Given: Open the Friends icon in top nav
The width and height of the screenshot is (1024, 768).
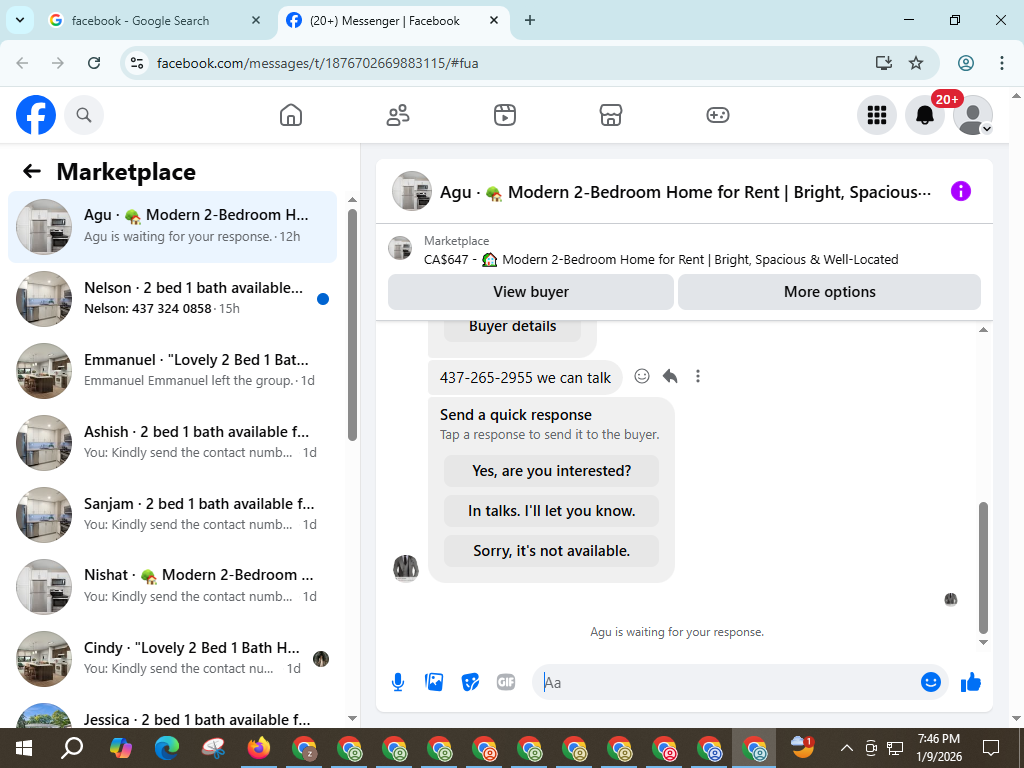Looking at the screenshot, I should (x=398, y=115).
